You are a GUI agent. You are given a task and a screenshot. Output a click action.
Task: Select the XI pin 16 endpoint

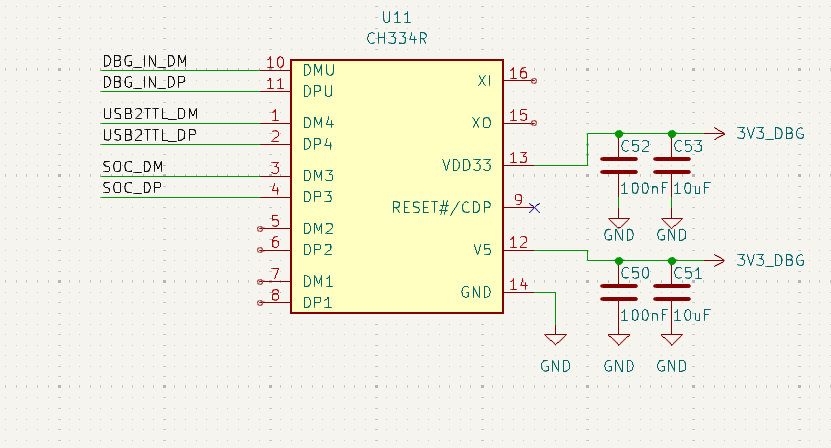[x=535, y=80]
